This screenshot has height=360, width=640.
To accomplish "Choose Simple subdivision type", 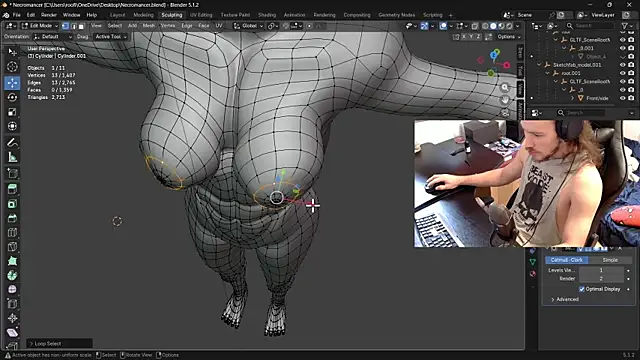I will coord(610,260).
